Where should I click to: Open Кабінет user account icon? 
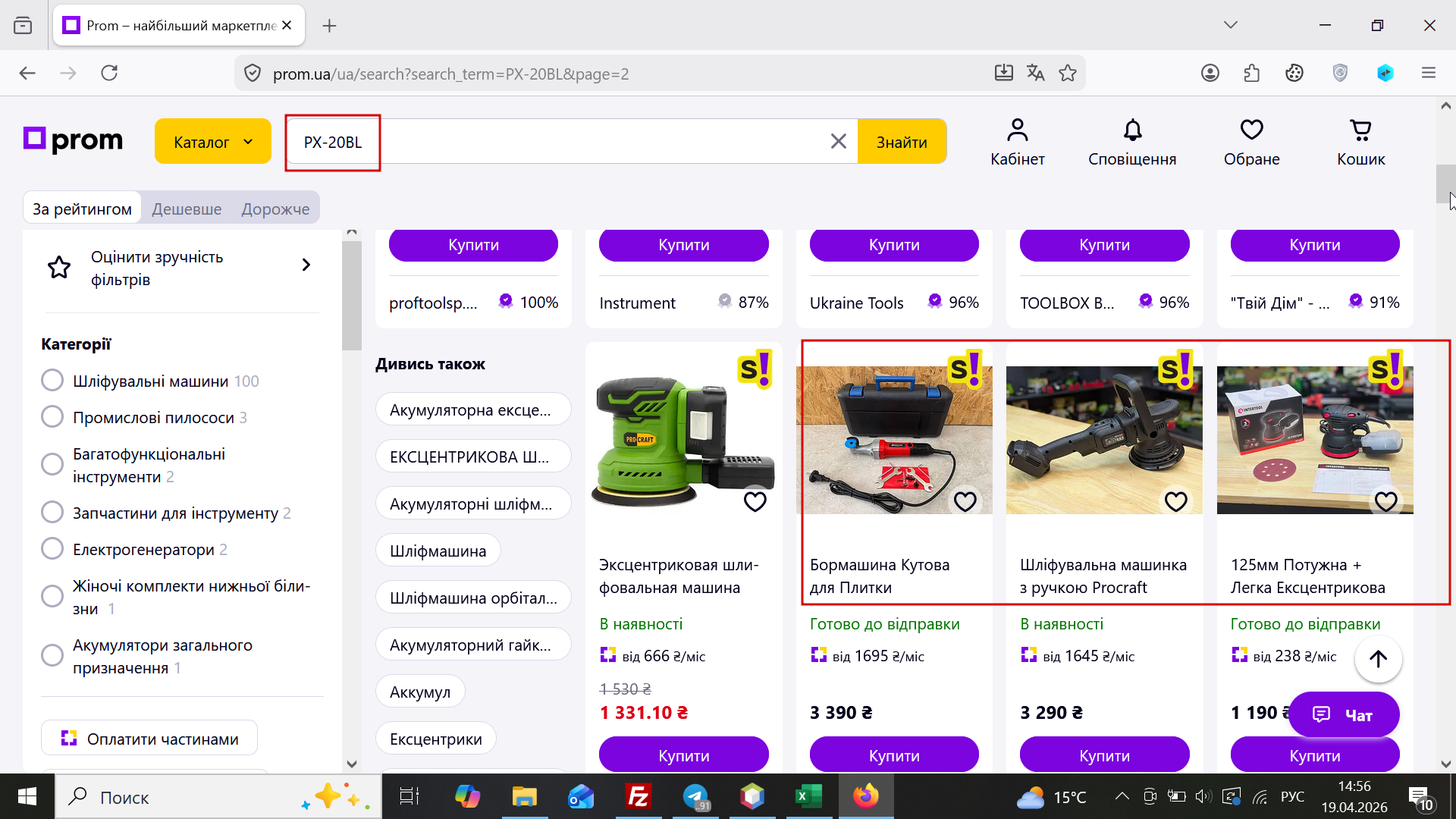1017,131
